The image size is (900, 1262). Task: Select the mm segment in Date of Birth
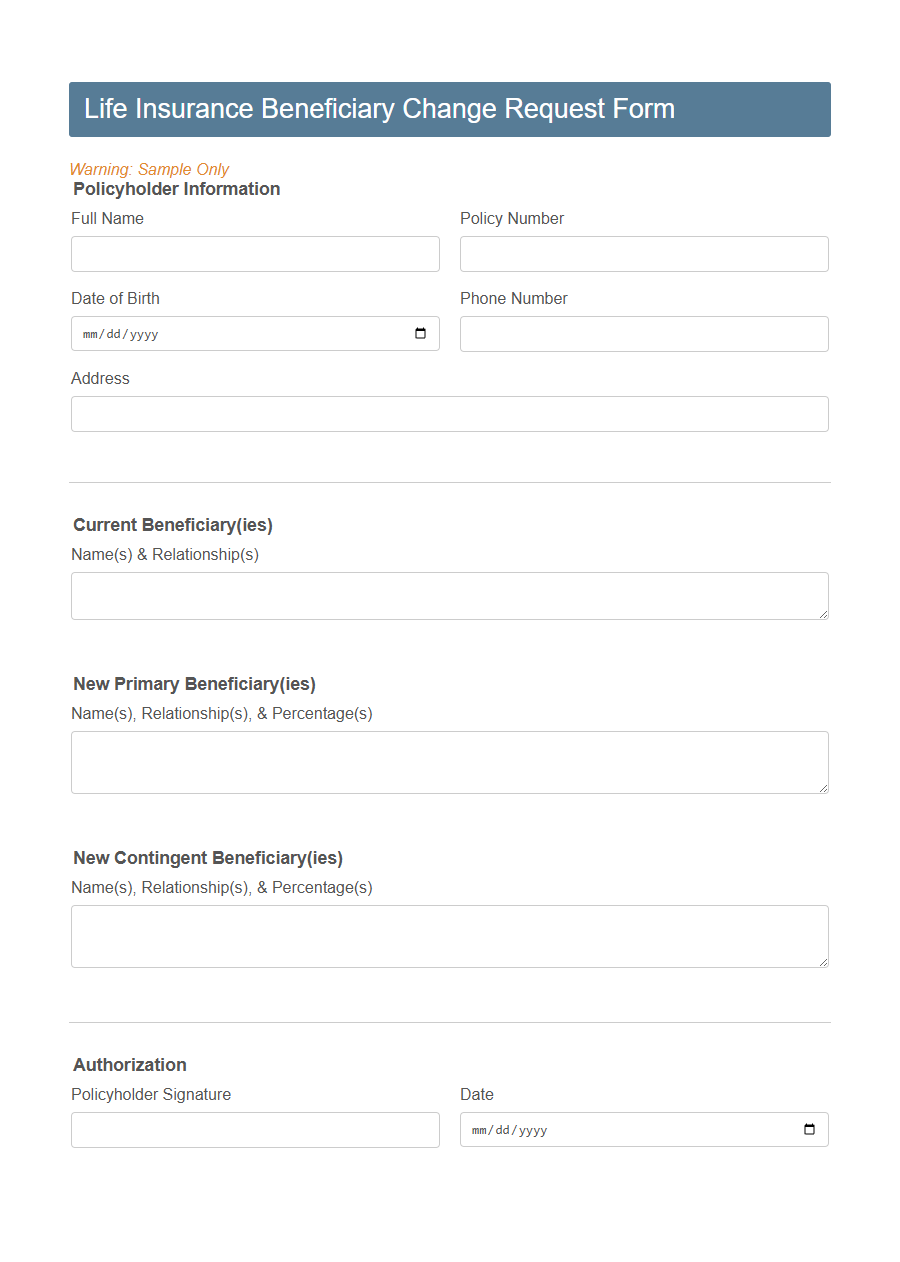click(90, 333)
